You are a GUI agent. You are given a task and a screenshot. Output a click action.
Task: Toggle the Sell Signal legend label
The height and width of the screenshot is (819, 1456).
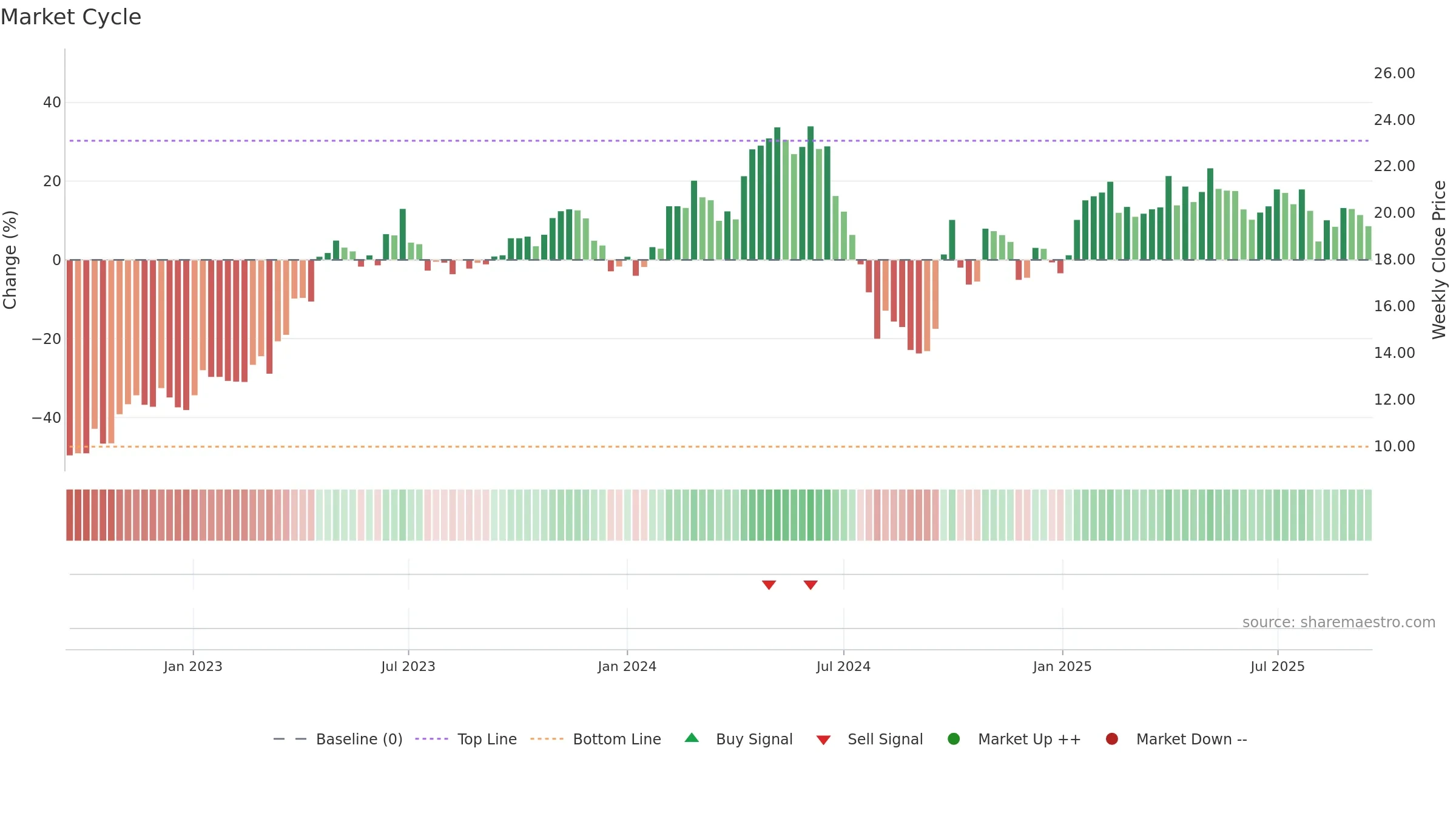pyautogui.click(x=885, y=740)
